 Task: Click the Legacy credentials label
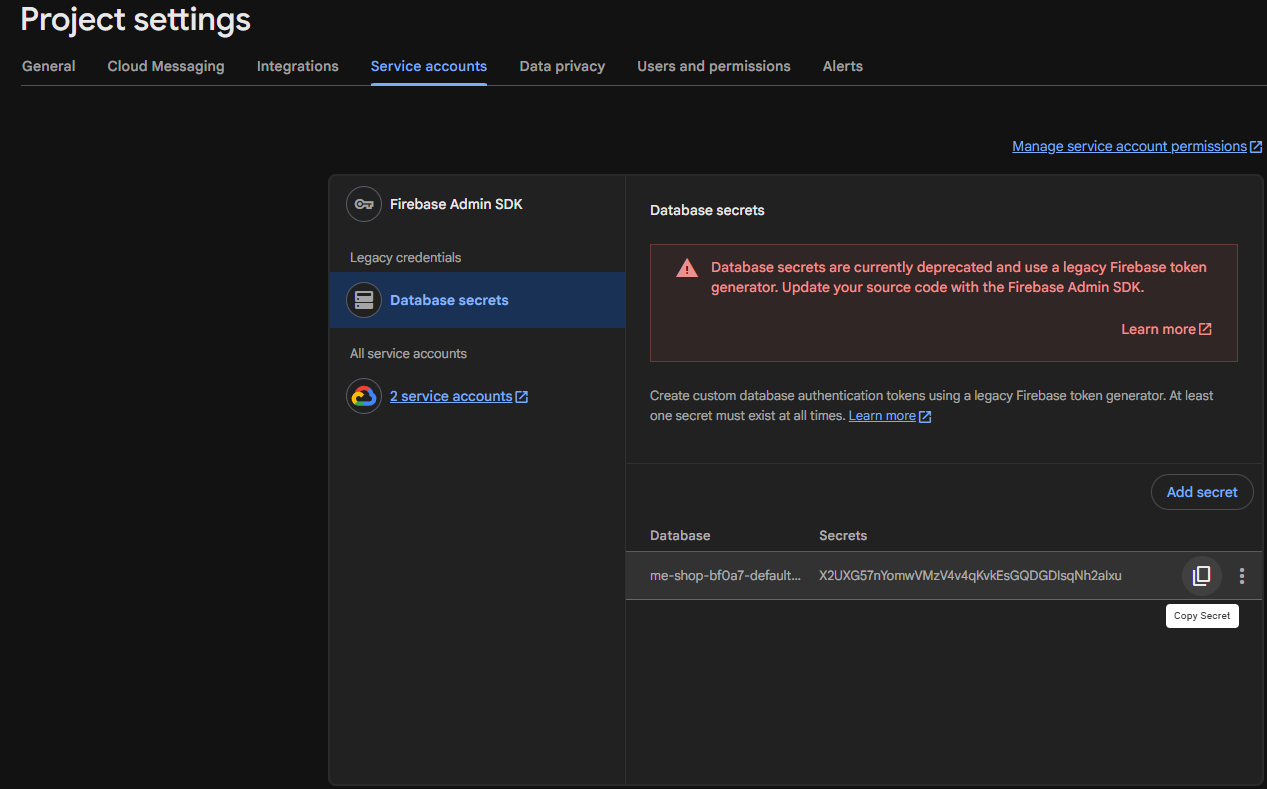point(405,257)
